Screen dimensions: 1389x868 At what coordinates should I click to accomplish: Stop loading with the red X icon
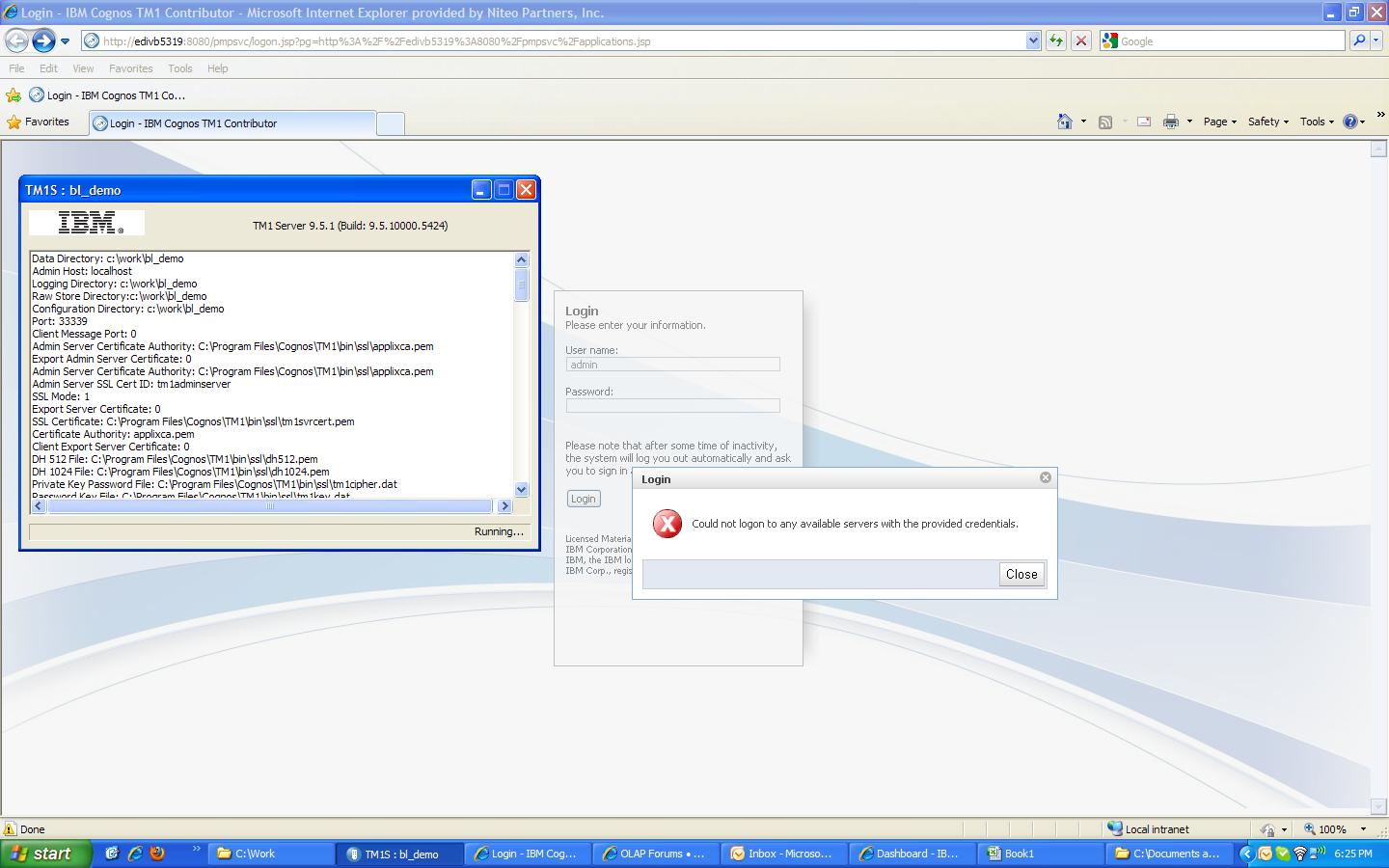1081,41
